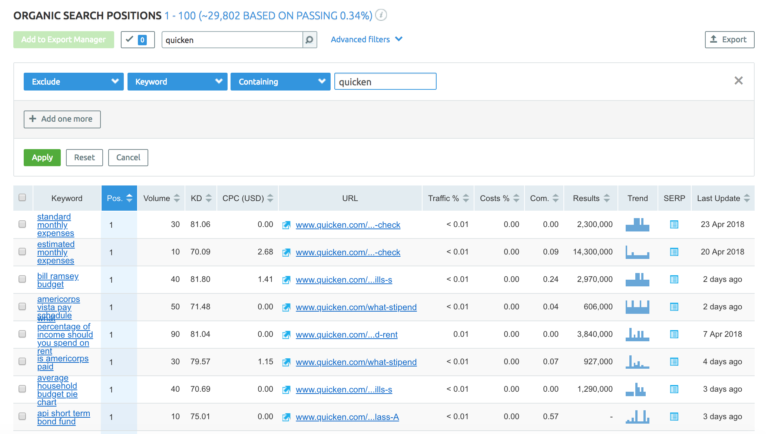Viewport: 768px width, 434px height.
Task: Click the selected items counter showing 0
Action: pos(138,39)
